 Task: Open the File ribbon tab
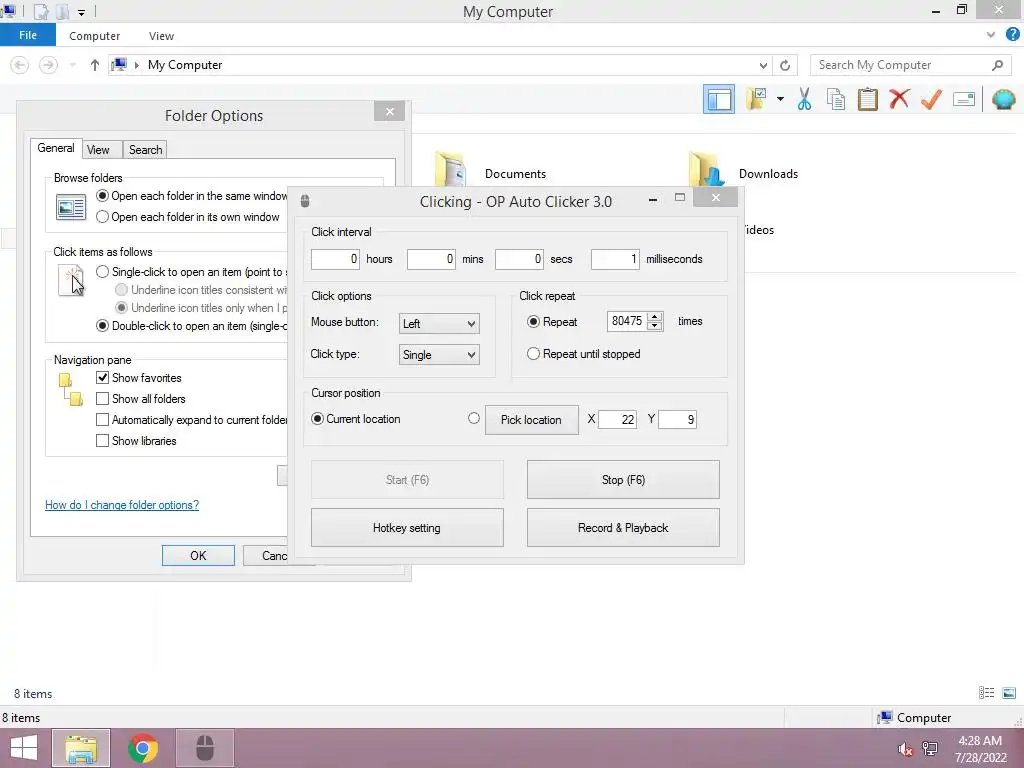pos(27,35)
